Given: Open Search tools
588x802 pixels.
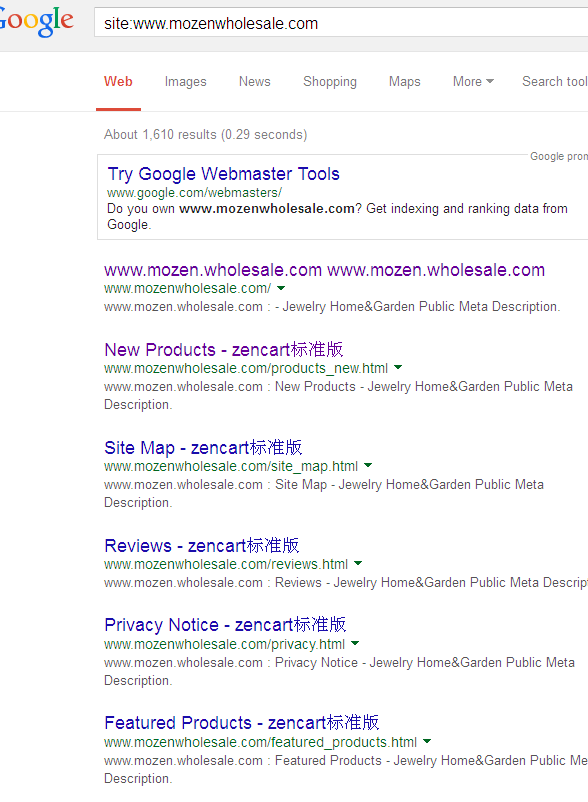Looking at the screenshot, I should click(555, 82).
